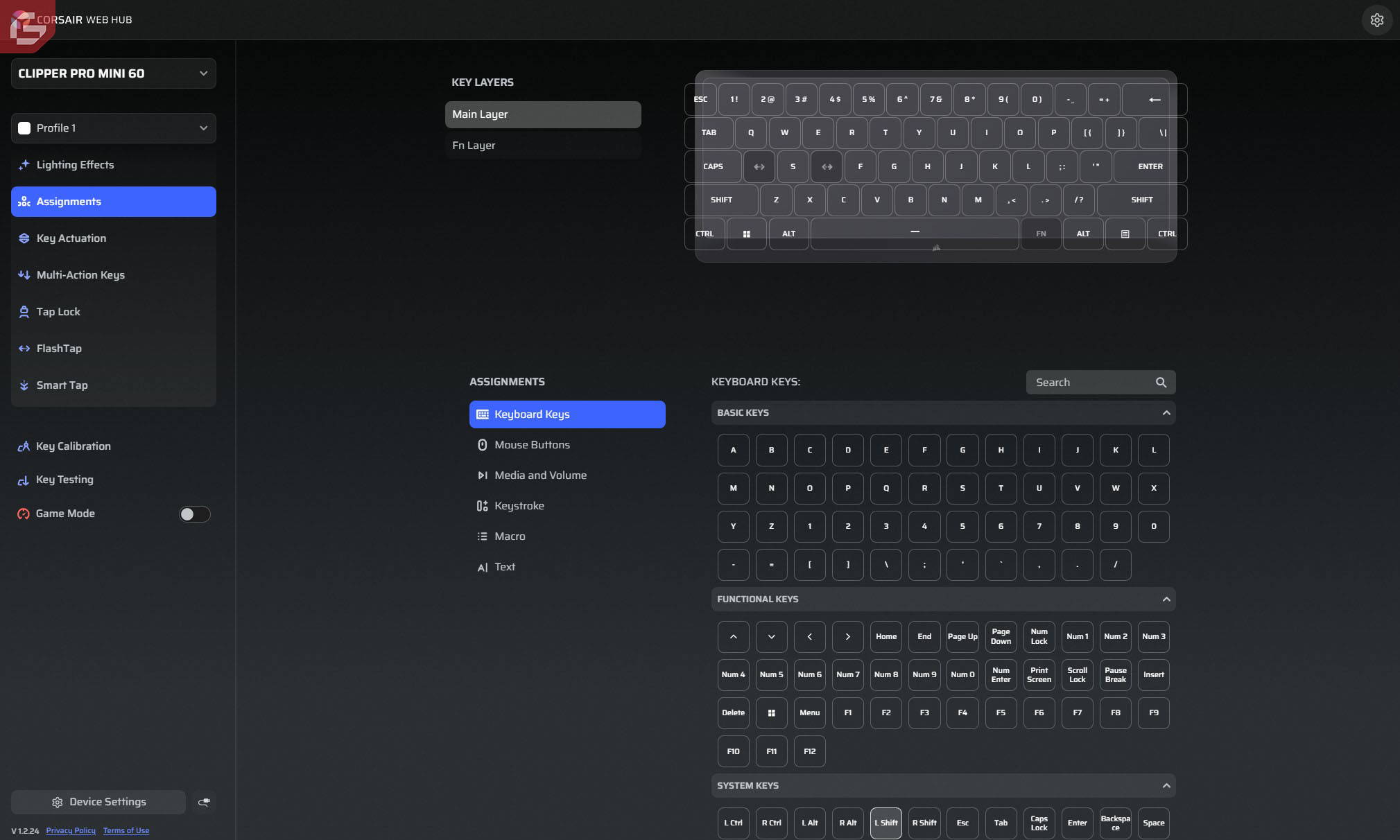1400x840 pixels.
Task: Select Keystroke assignment type
Action: tap(567, 506)
